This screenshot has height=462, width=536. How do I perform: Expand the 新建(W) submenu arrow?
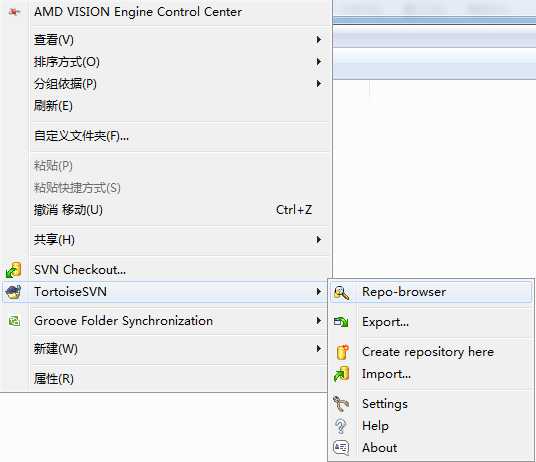319,349
